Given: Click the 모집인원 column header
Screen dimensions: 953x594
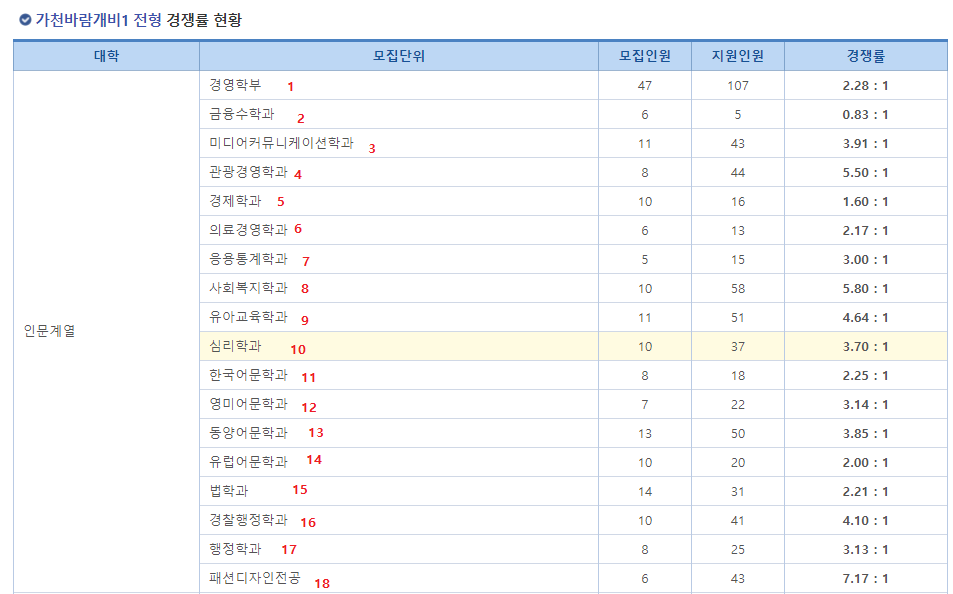Looking at the screenshot, I should coord(645,56).
